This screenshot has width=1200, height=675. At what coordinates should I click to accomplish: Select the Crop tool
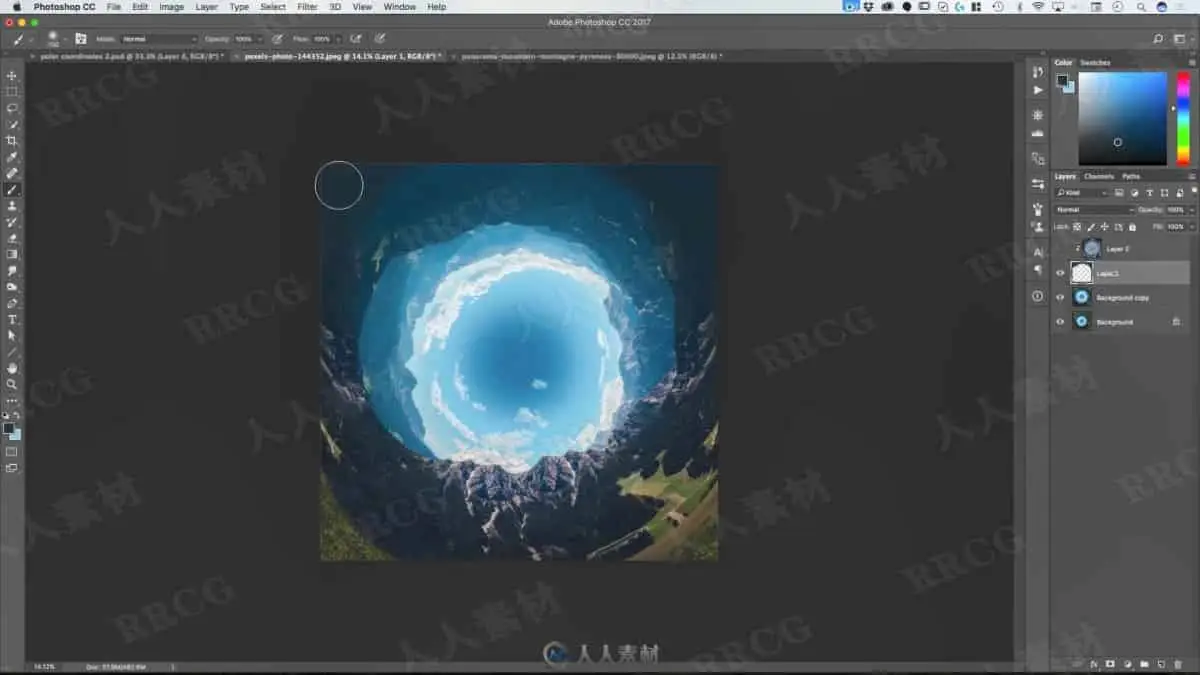click(x=12, y=141)
